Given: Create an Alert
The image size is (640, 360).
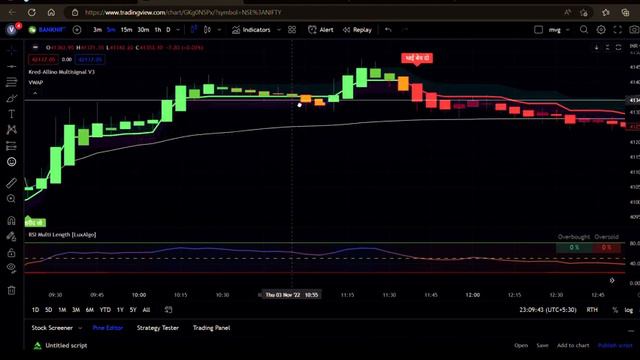Looking at the screenshot, I should [x=320, y=30].
